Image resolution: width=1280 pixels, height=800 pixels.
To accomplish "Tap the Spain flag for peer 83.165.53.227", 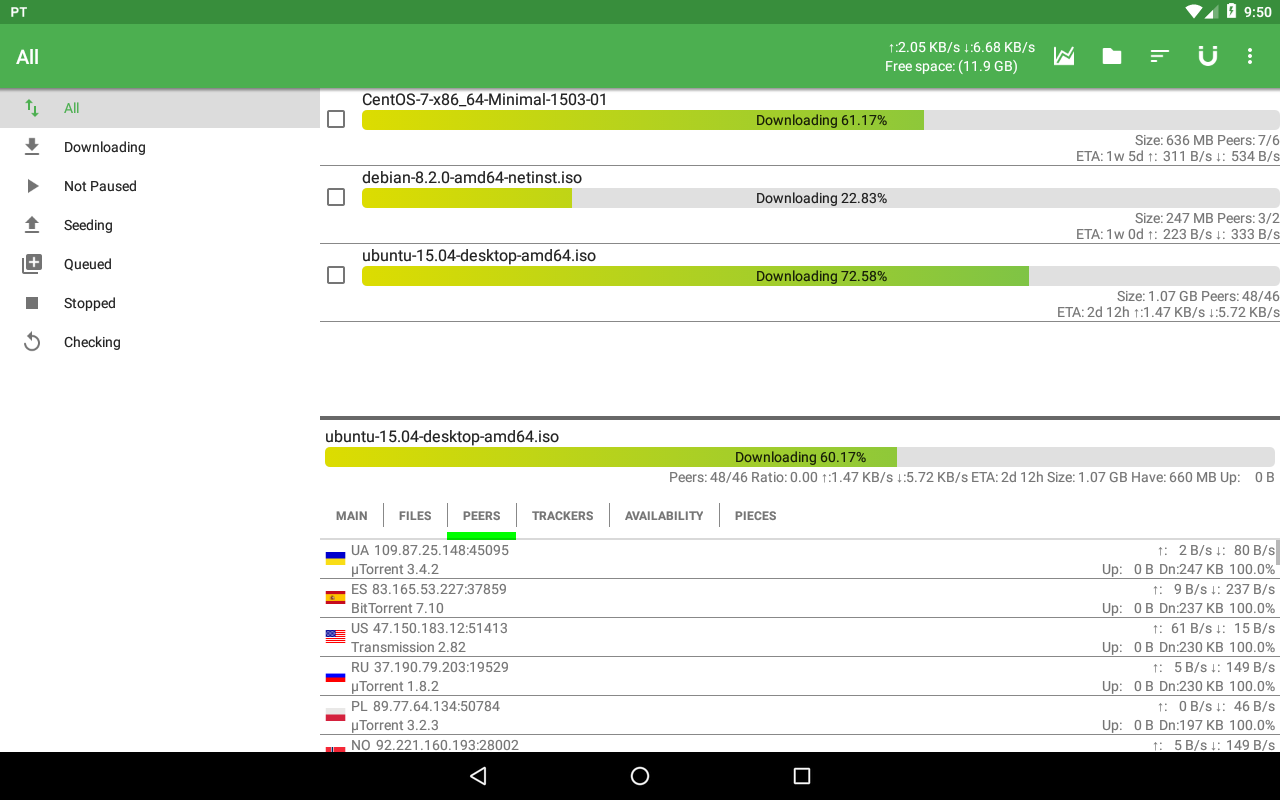I will pyautogui.click(x=335, y=598).
